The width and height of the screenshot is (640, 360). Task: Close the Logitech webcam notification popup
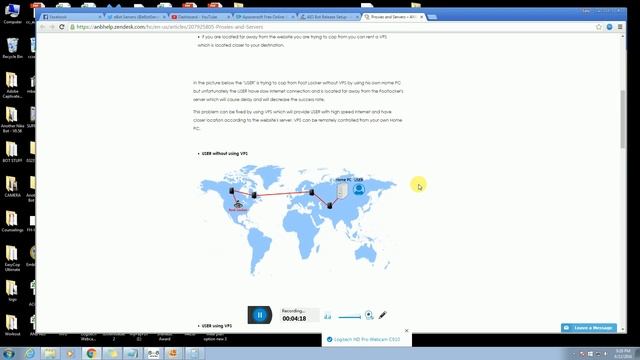click(x=407, y=331)
